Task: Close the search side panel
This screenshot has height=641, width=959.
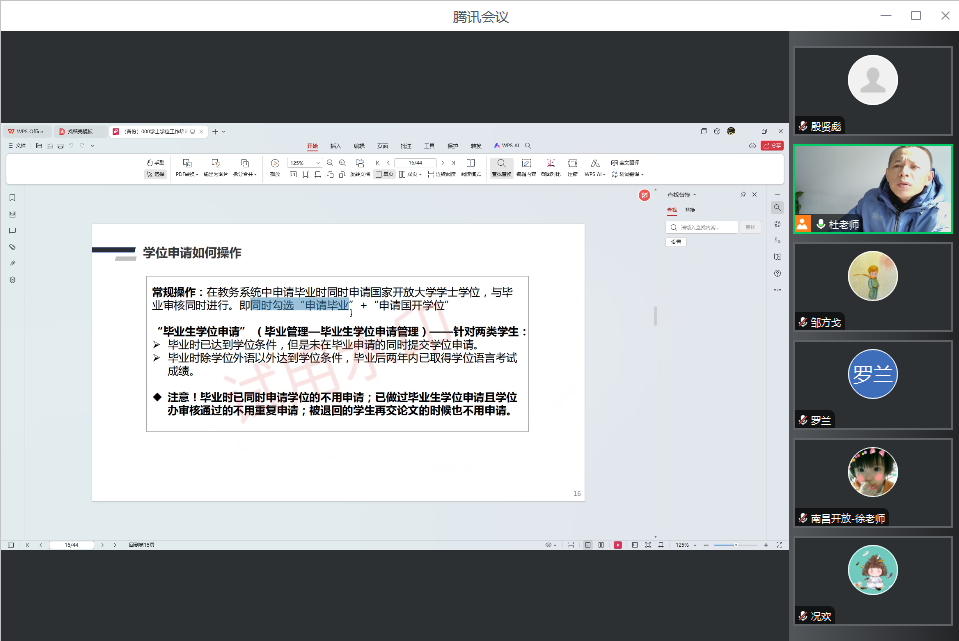Action: tap(755, 194)
